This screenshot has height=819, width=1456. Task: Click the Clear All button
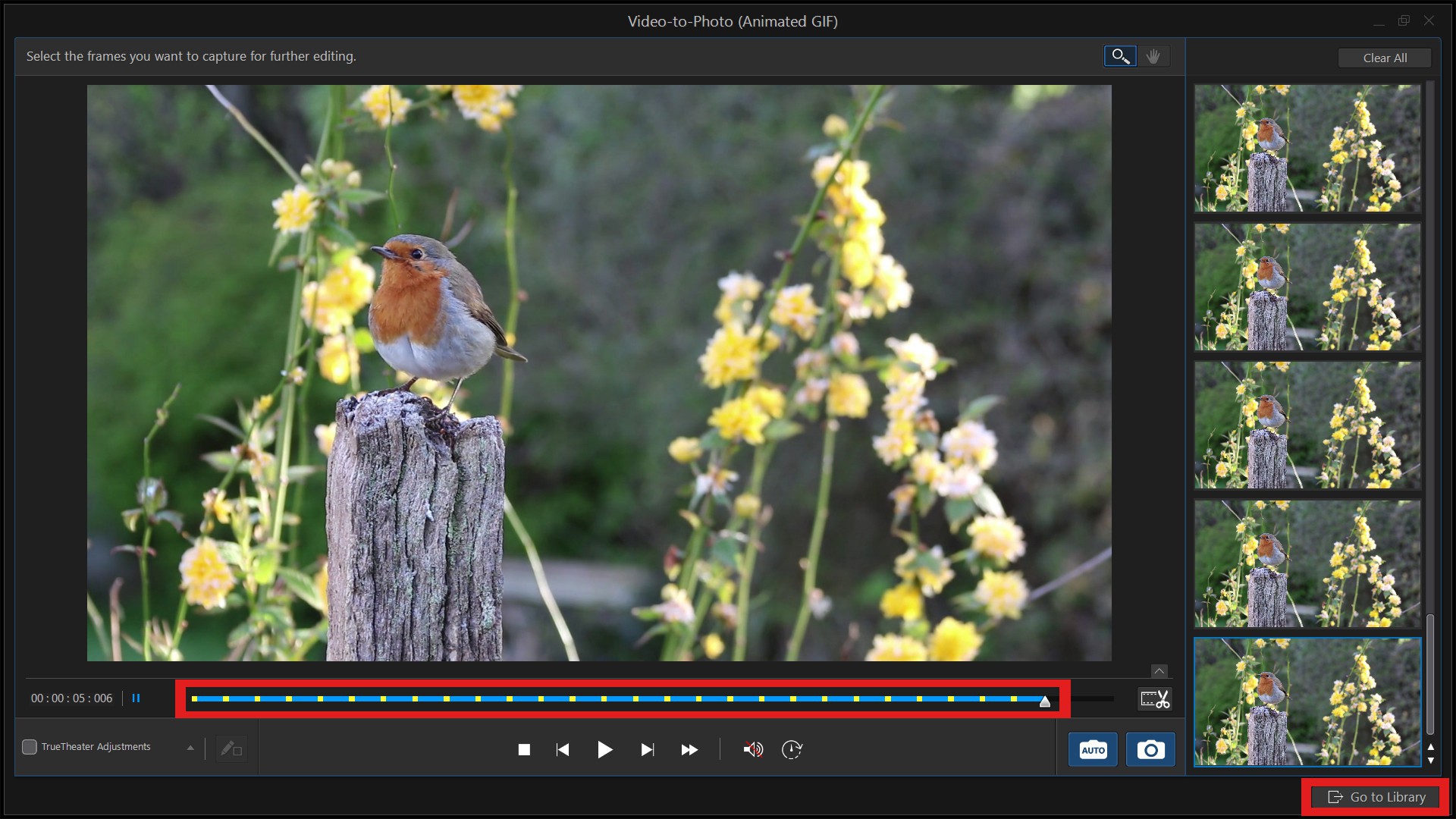pos(1385,58)
